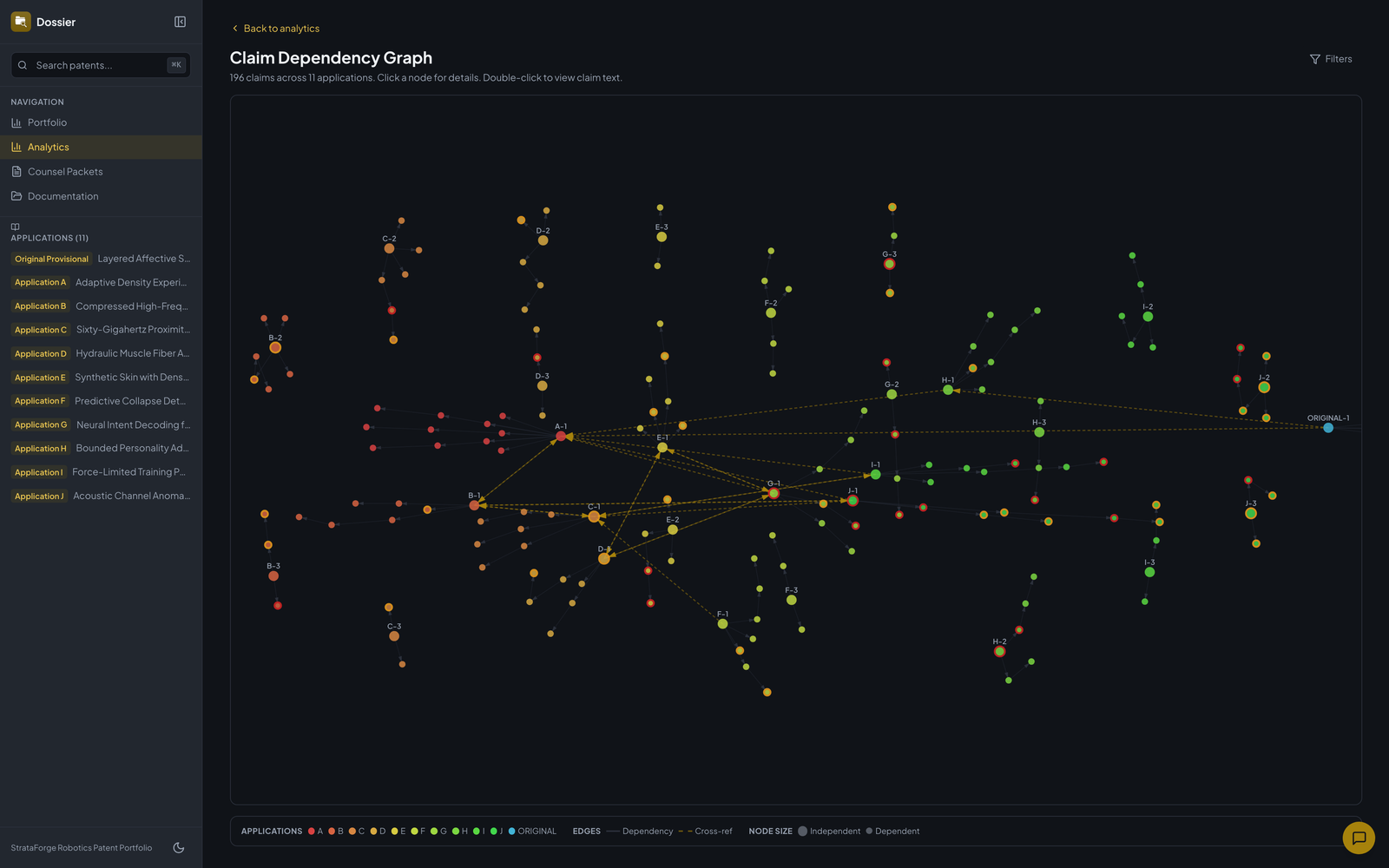Open Documentation navigation item

[101, 196]
